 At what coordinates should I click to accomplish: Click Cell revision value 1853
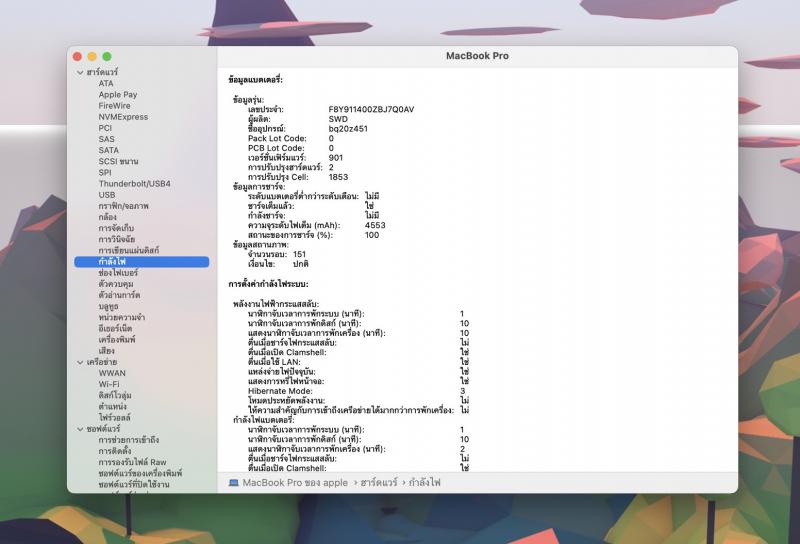tap(338, 177)
